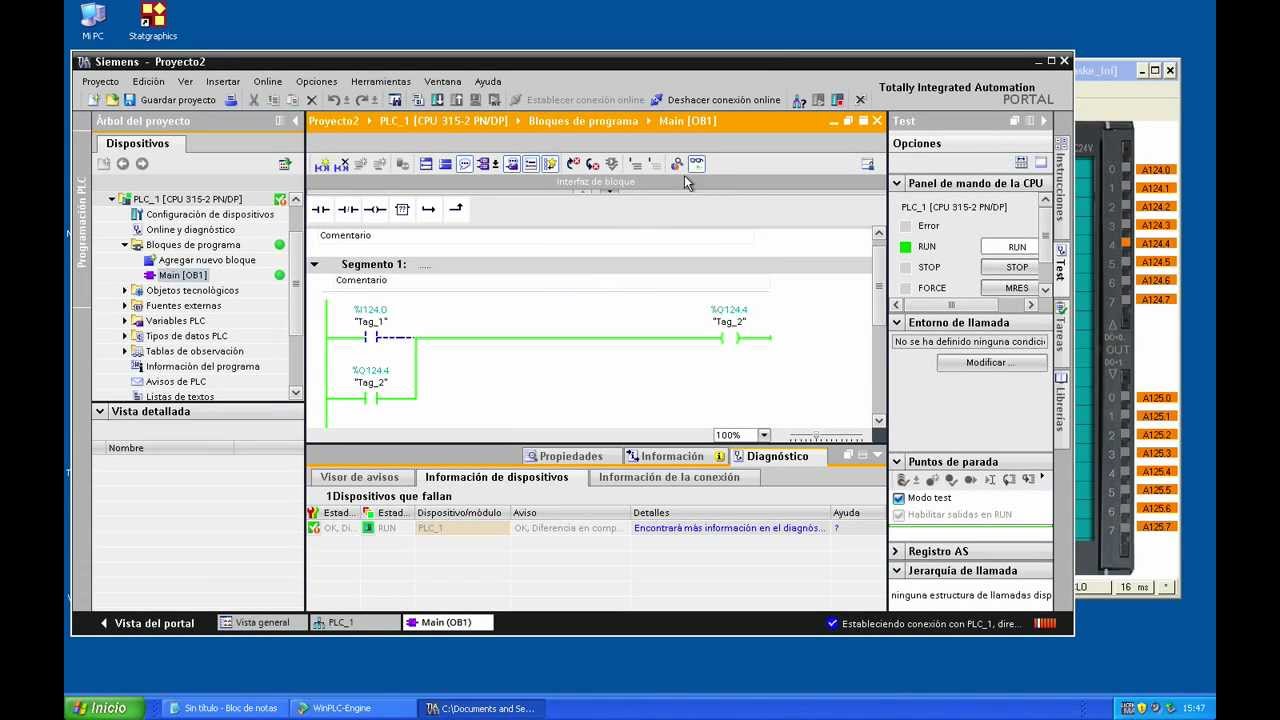The height and width of the screenshot is (720, 1280).
Task: Collapse Vista detallada panel
Action: (100, 412)
